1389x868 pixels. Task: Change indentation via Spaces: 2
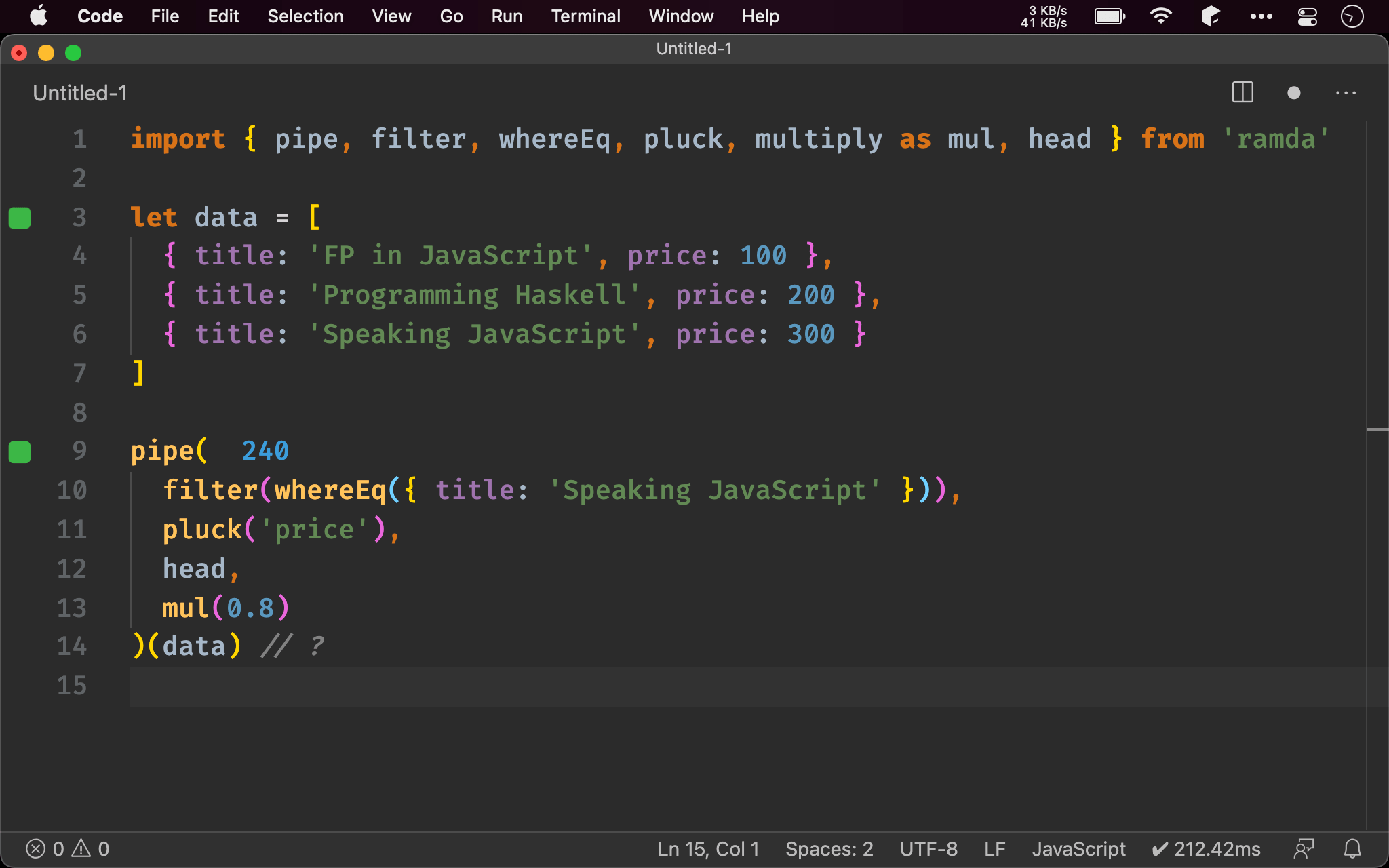pos(829,849)
